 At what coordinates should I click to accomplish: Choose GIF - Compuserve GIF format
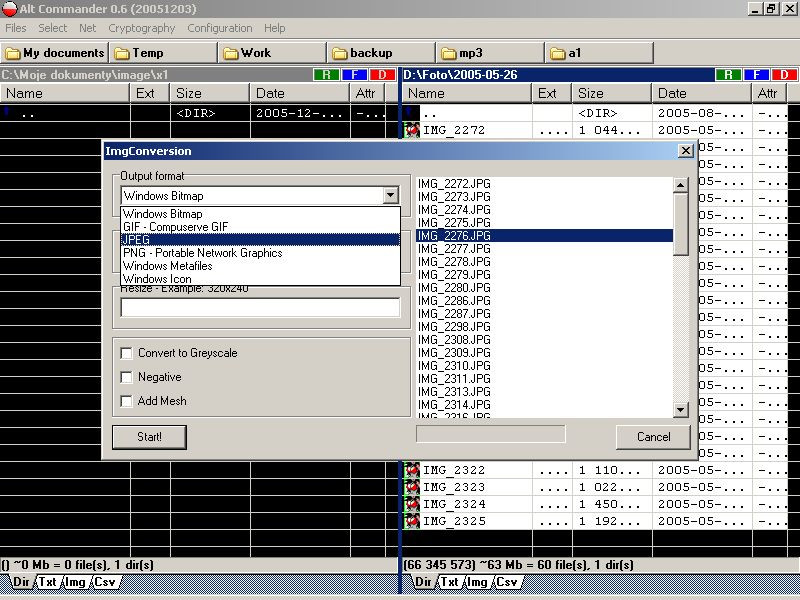point(260,227)
